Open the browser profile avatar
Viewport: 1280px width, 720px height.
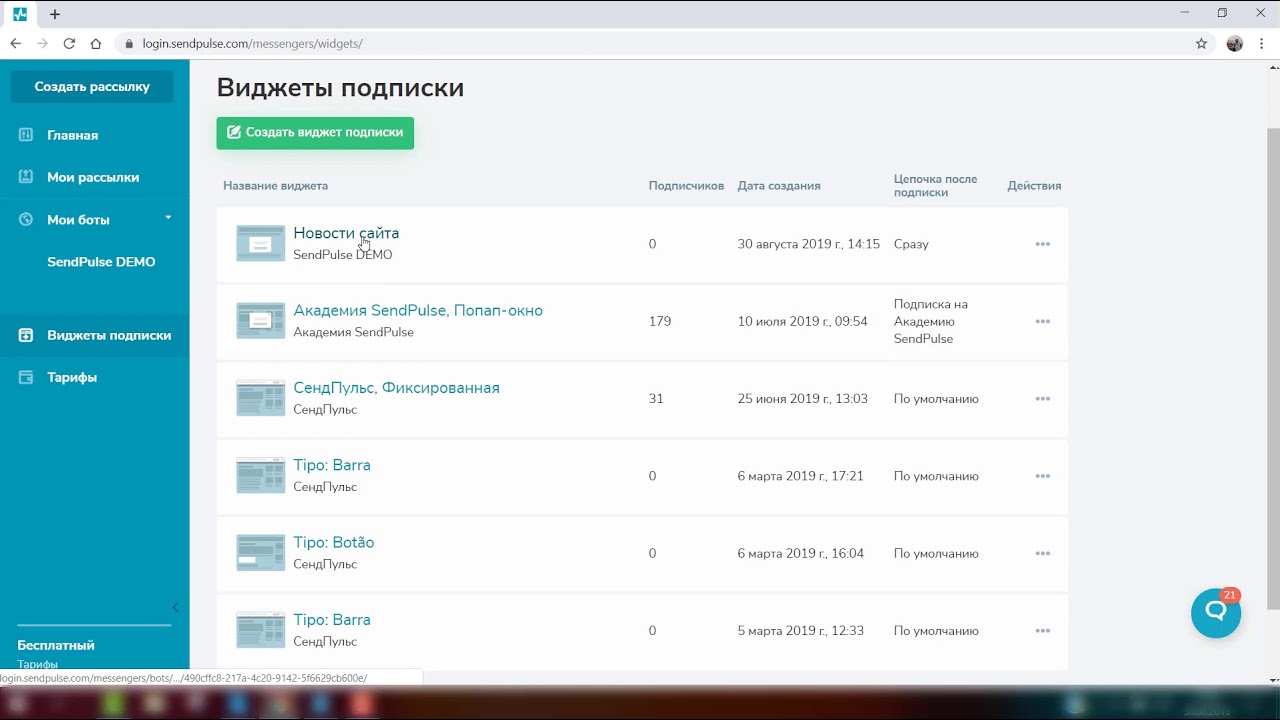pyautogui.click(x=1235, y=43)
